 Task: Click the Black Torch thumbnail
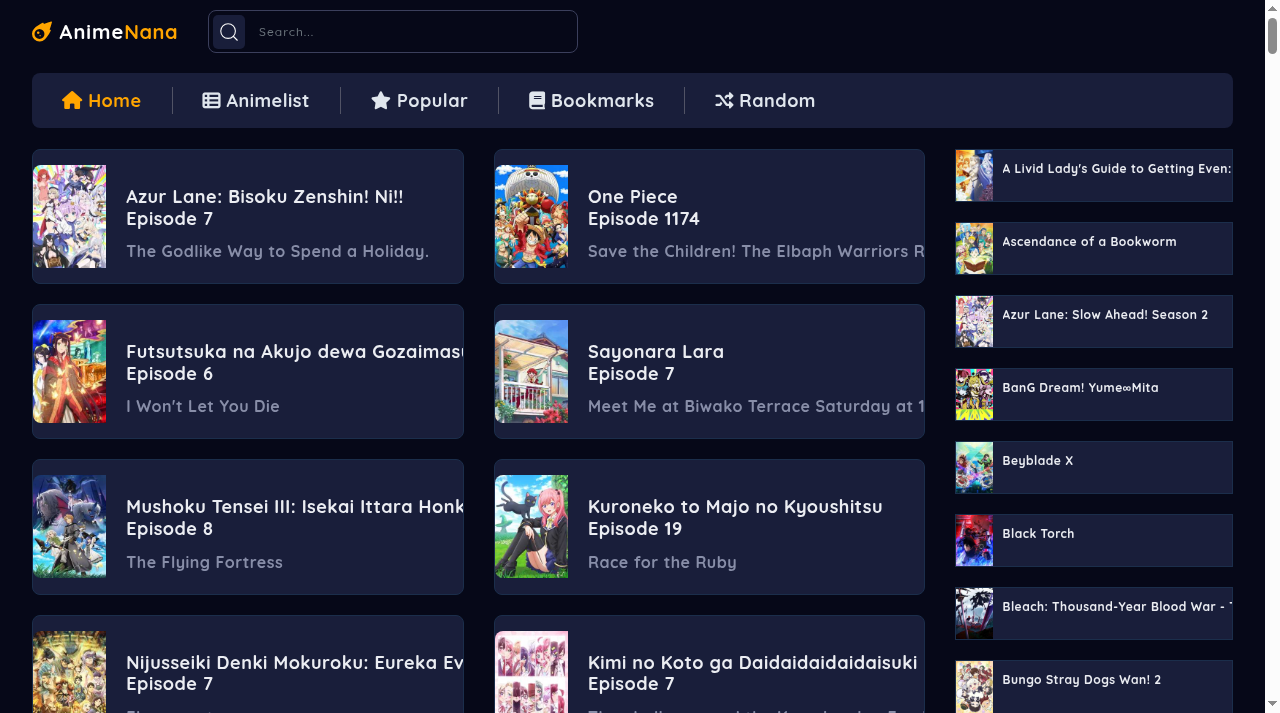974,540
